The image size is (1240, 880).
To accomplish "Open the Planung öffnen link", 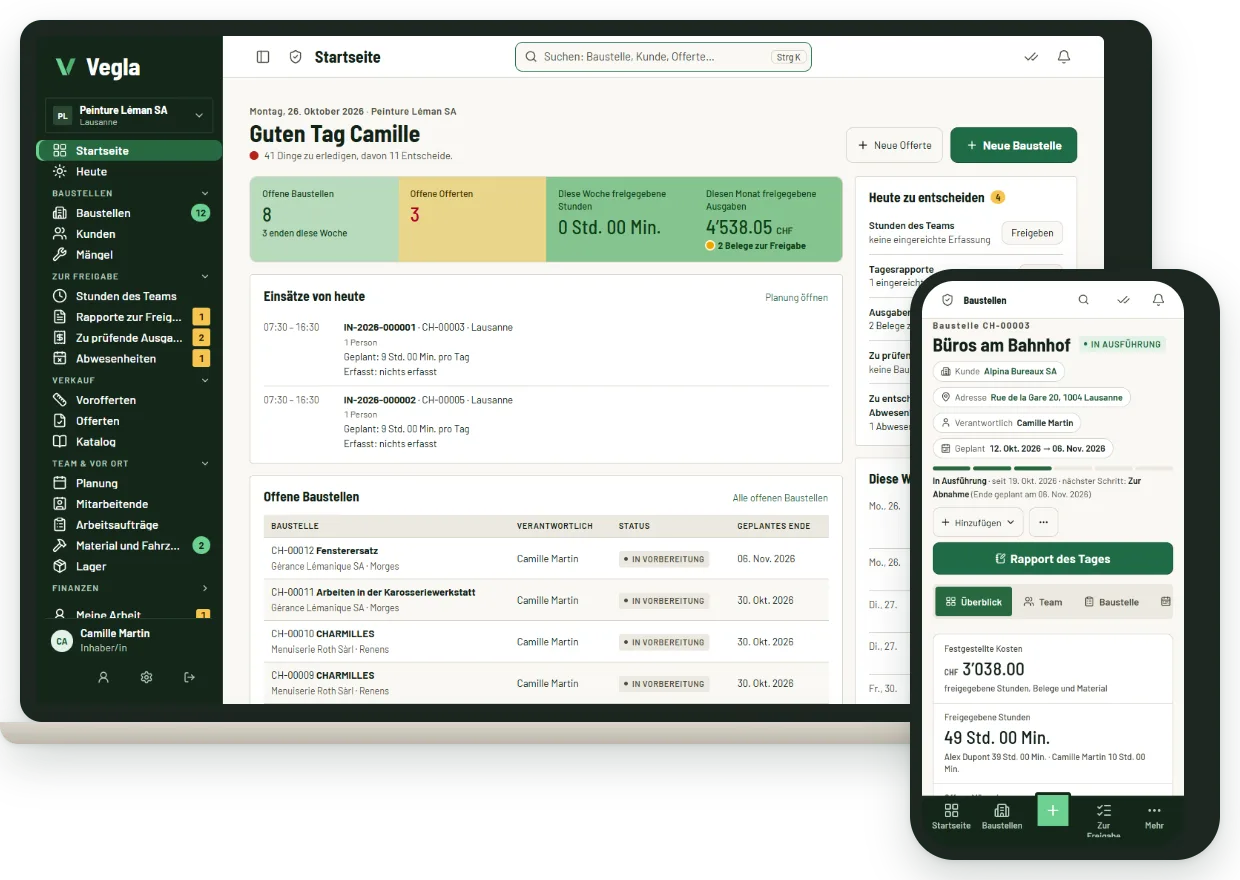I will 796,298.
